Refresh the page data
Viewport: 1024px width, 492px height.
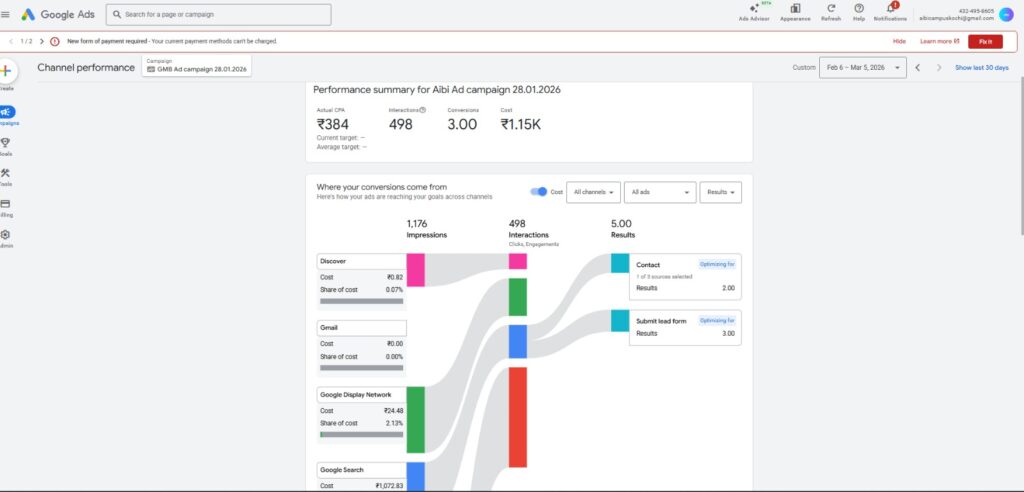[x=830, y=11]
